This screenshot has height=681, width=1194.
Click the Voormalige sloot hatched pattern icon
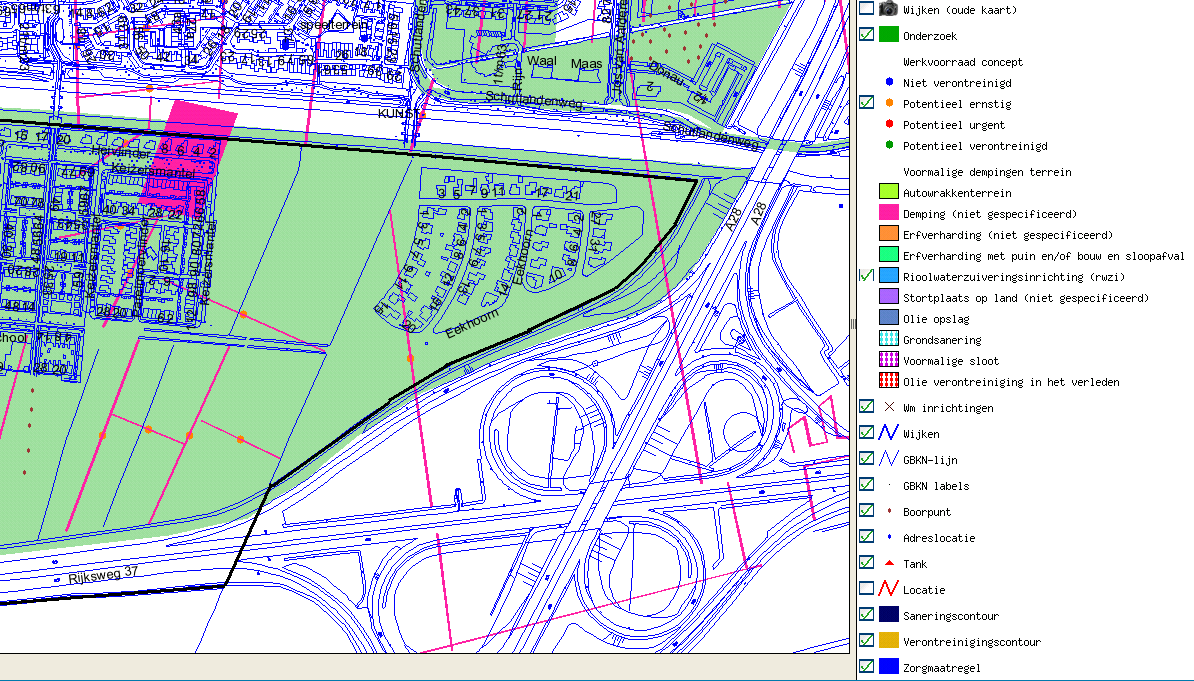pos(889,361)
